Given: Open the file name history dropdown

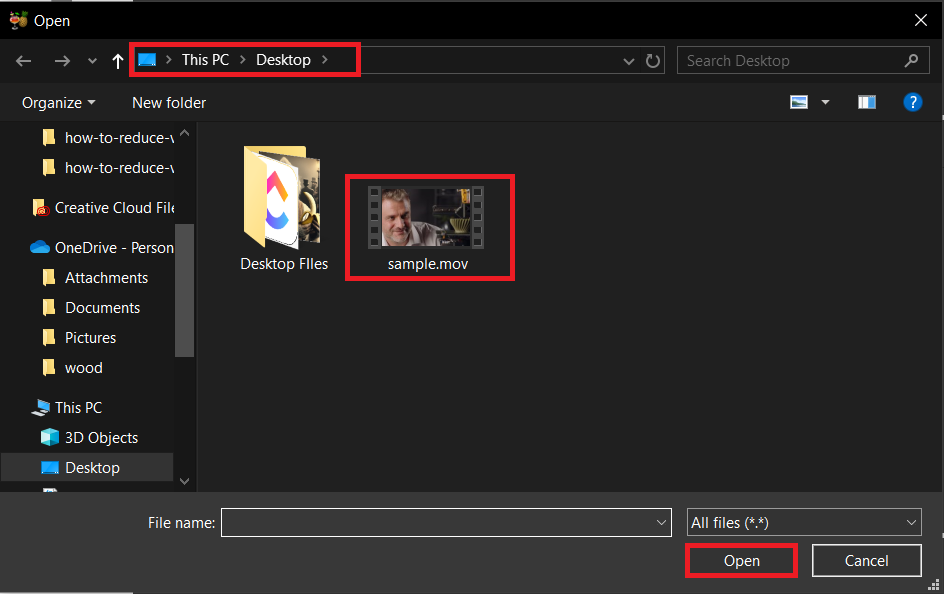Looking at the screenshot, I should click(660, 522).
